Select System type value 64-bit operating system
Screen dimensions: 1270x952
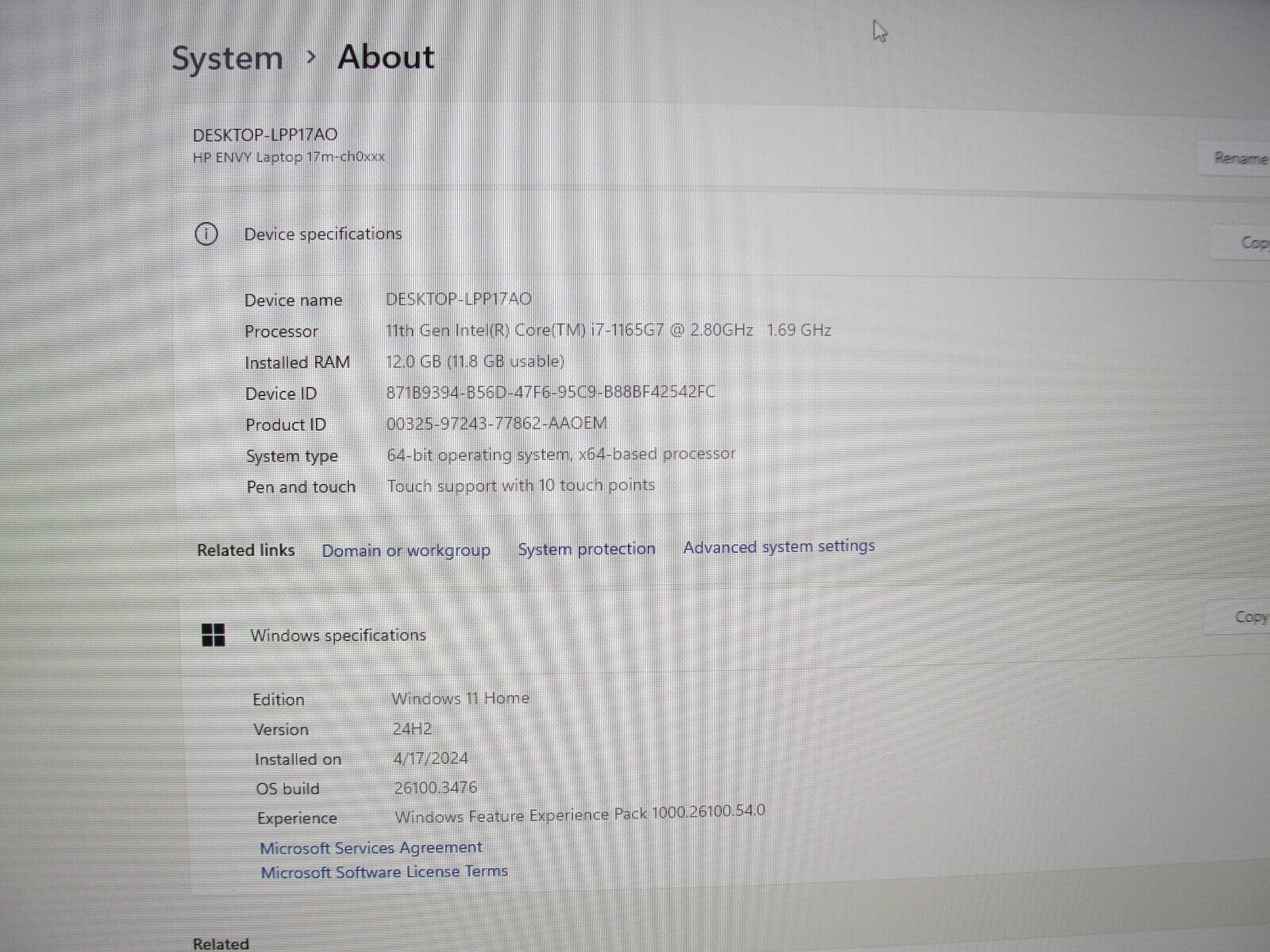tap(561, 455)
